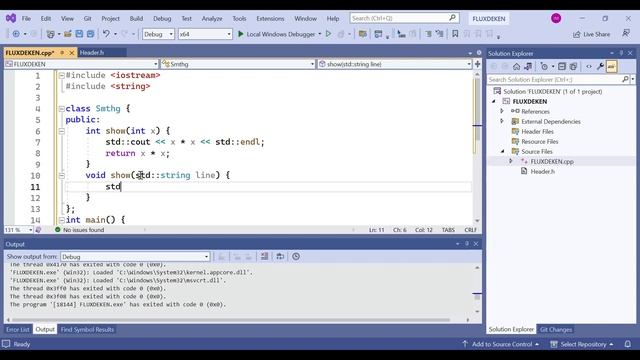Image resolution: width=640 pixels, height=360 pixels.
Task: Collapse the Source Files folder
Action: click(502, 151)
